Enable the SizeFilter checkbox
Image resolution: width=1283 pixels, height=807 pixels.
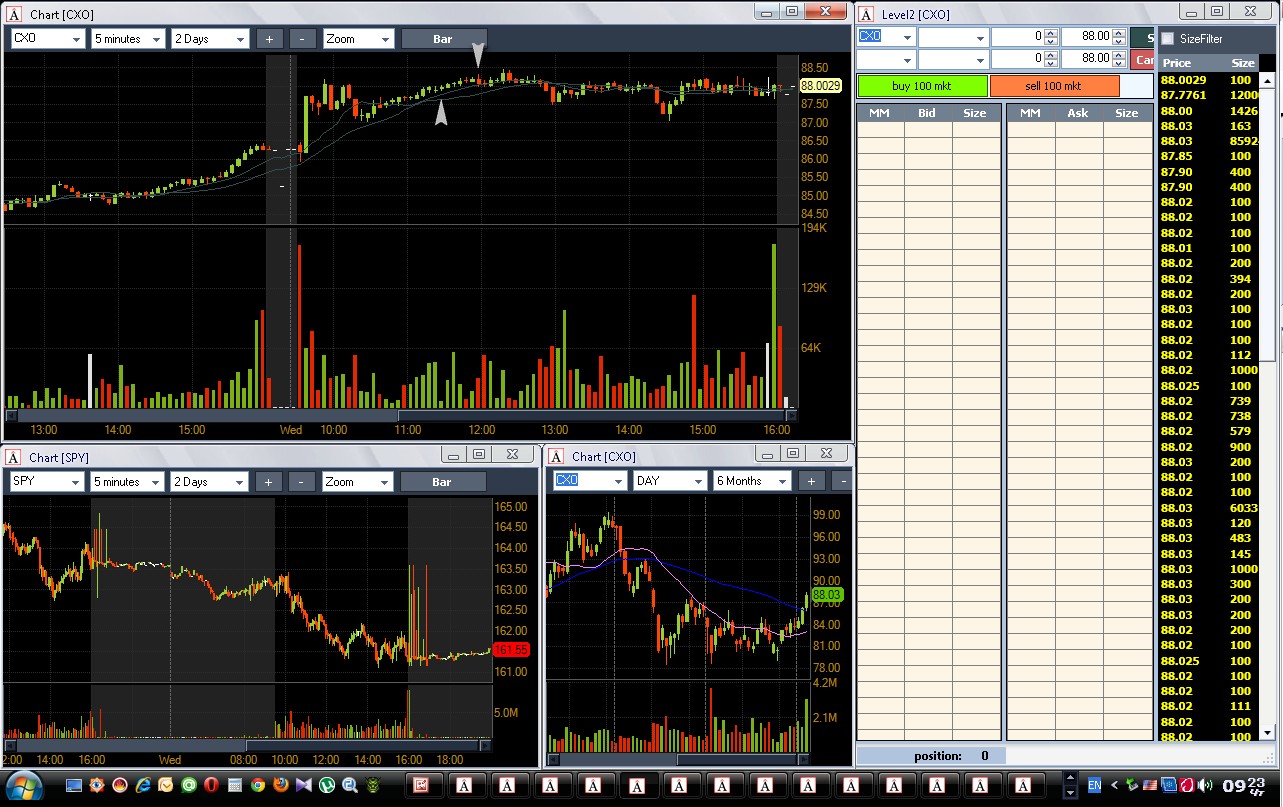(x=1168, y=39)
